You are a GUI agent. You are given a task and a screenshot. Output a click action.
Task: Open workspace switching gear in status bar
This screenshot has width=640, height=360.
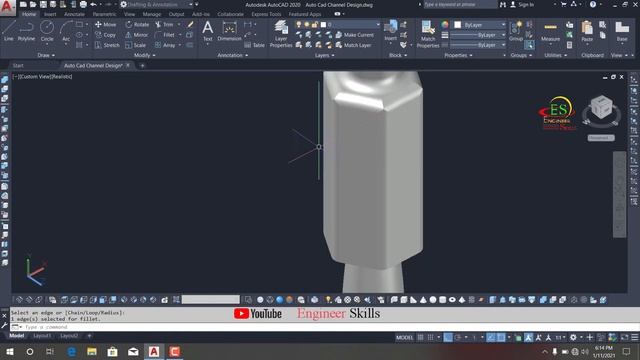coord(573,338)
